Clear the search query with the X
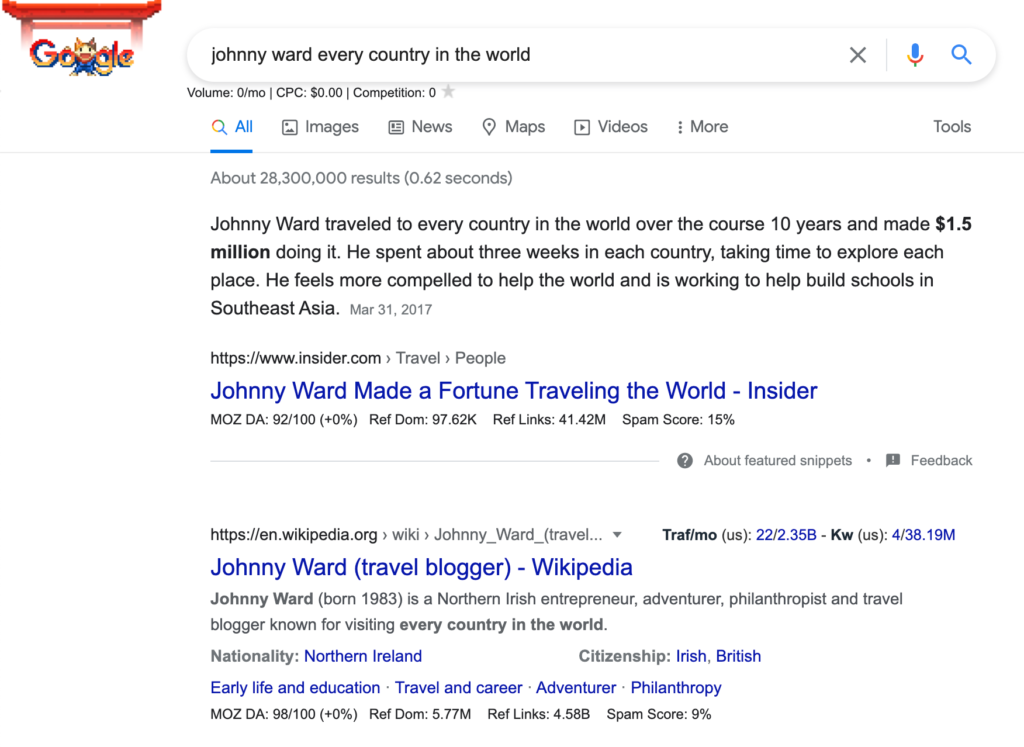 pyautogui.click(x=857, y=55)
